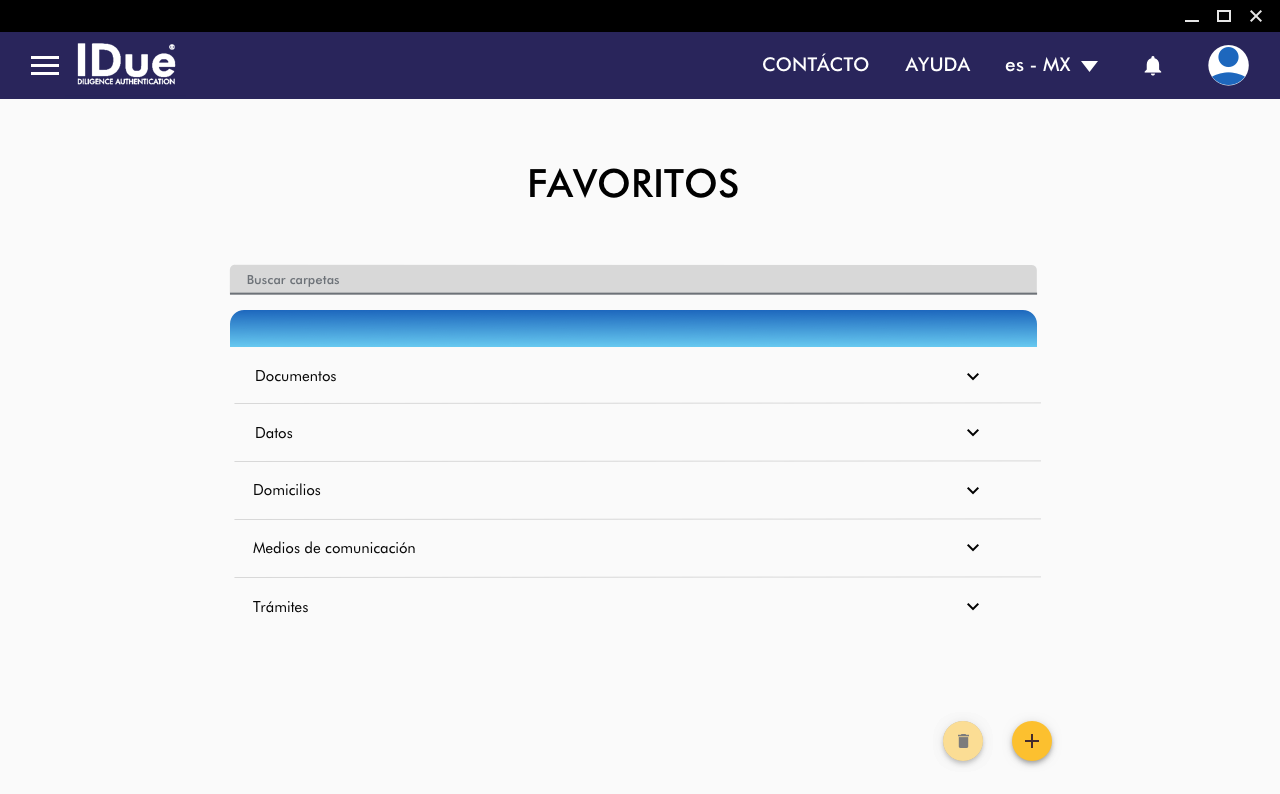Expand Documentos using its chevron arrow
The image size is (1280, 794).
coord(973,377)
